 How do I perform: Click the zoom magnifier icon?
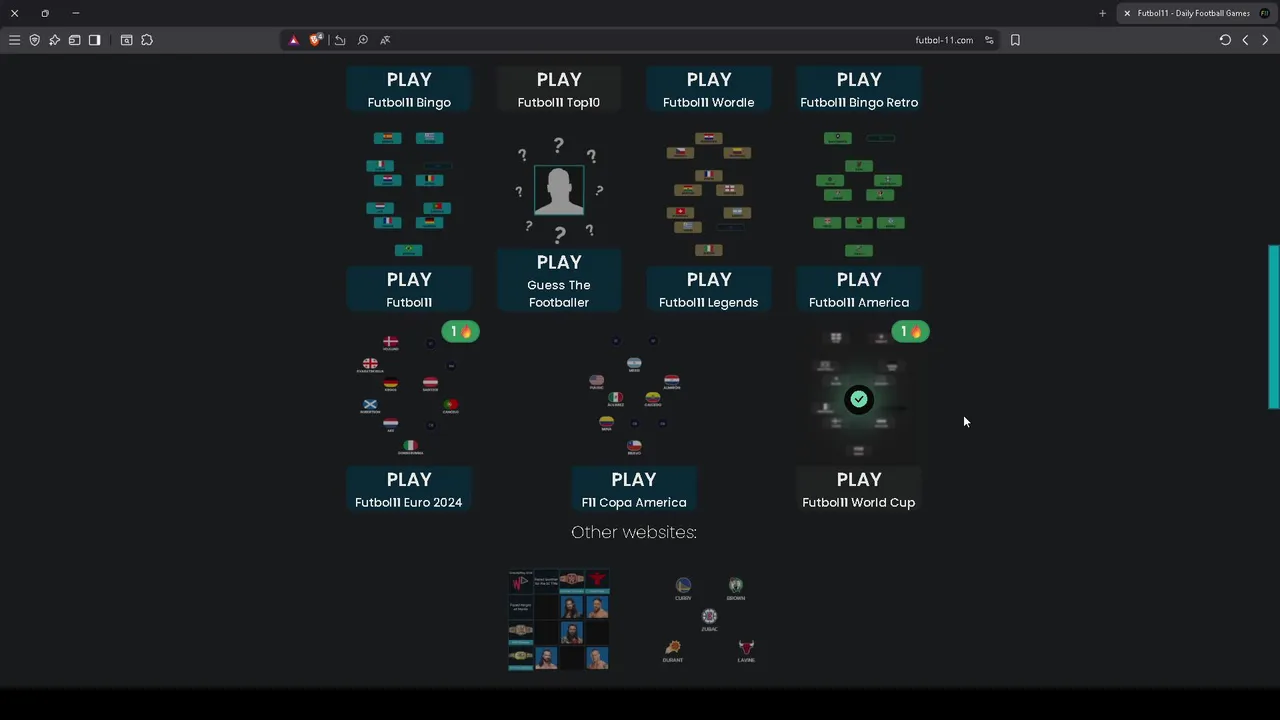point(362,40)
